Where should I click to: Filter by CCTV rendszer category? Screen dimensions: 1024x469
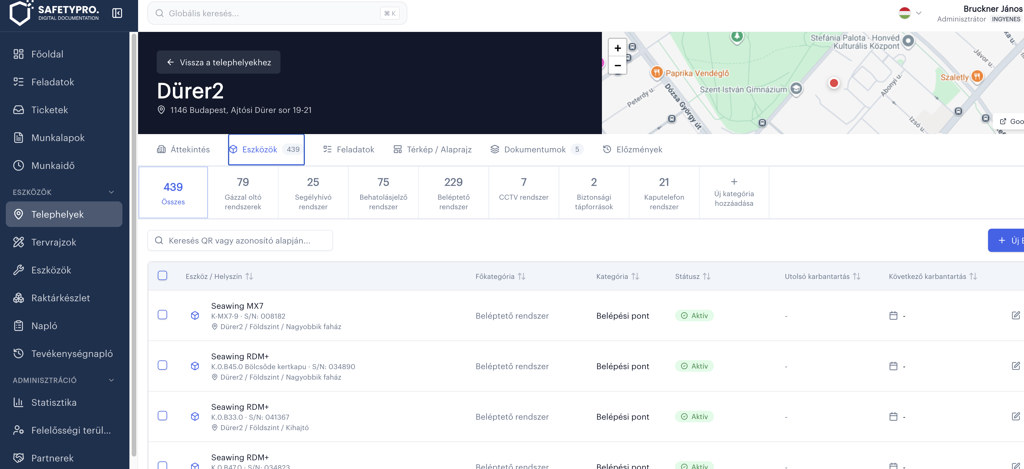tap(524, 192)
